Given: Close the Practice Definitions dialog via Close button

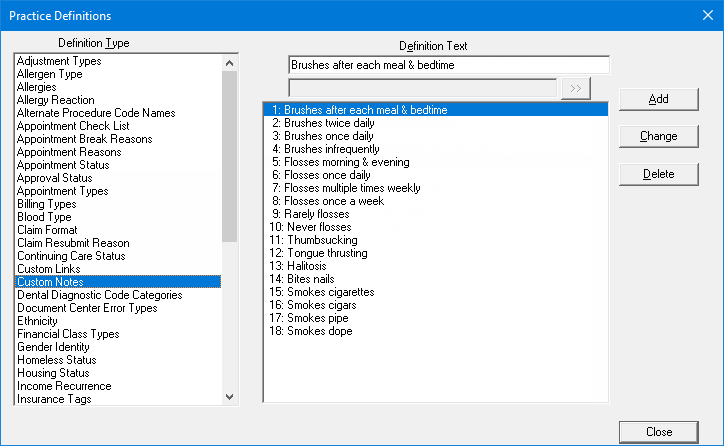Looking at the screenshot, I should (x=658, y=432).
